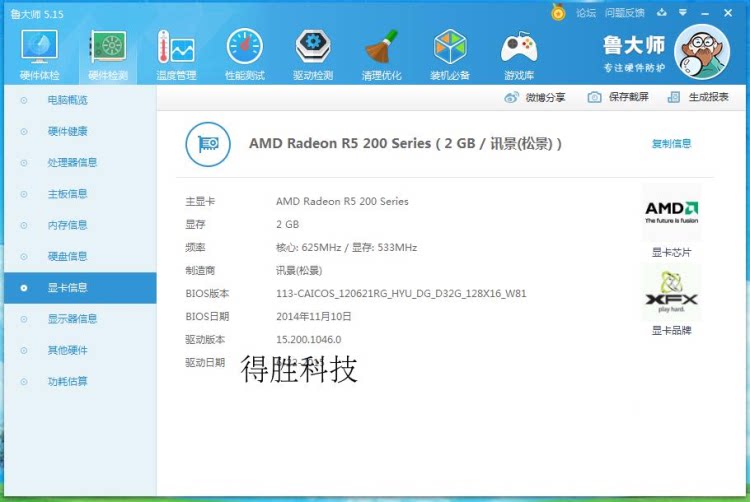
Task: Click the 讯景(松景) manufacturer value
Action: [299, 271]
